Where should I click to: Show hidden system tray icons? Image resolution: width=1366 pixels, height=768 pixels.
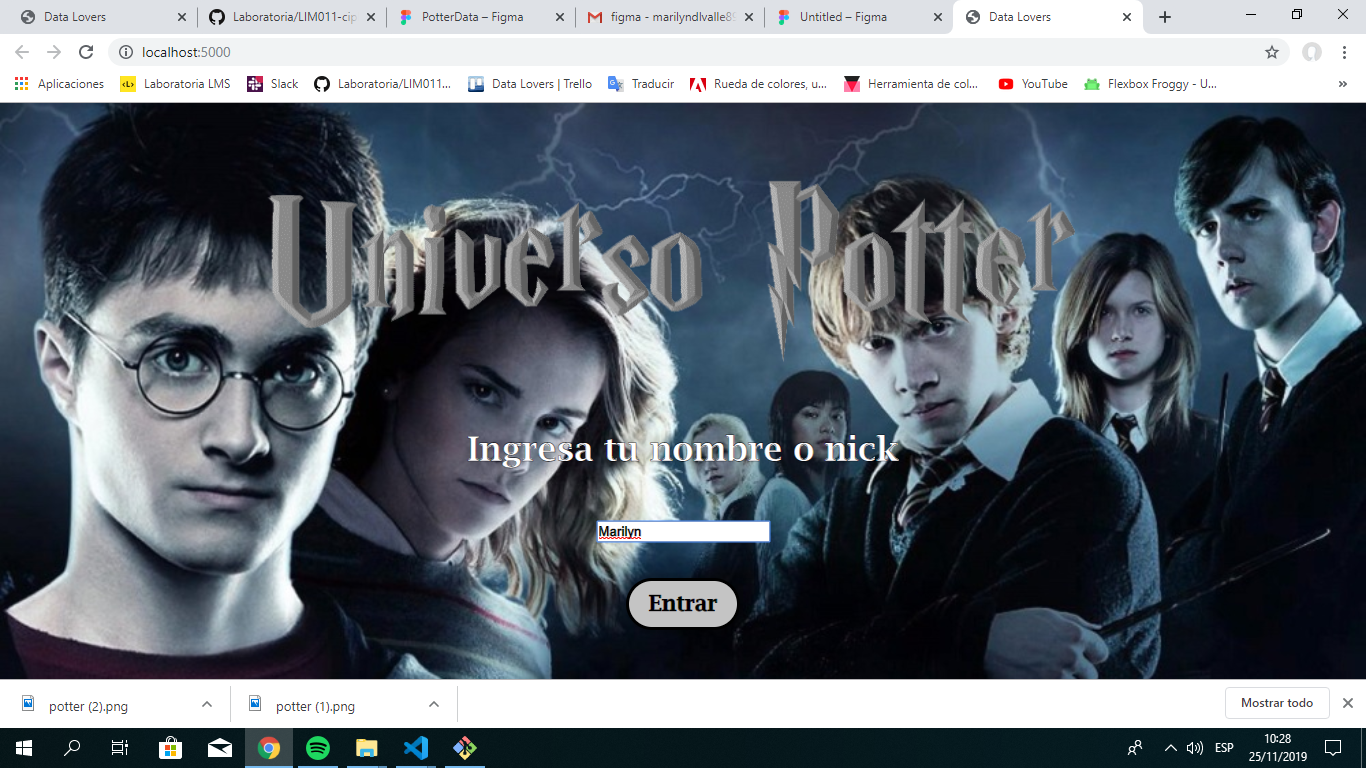tap(1170, 748)
